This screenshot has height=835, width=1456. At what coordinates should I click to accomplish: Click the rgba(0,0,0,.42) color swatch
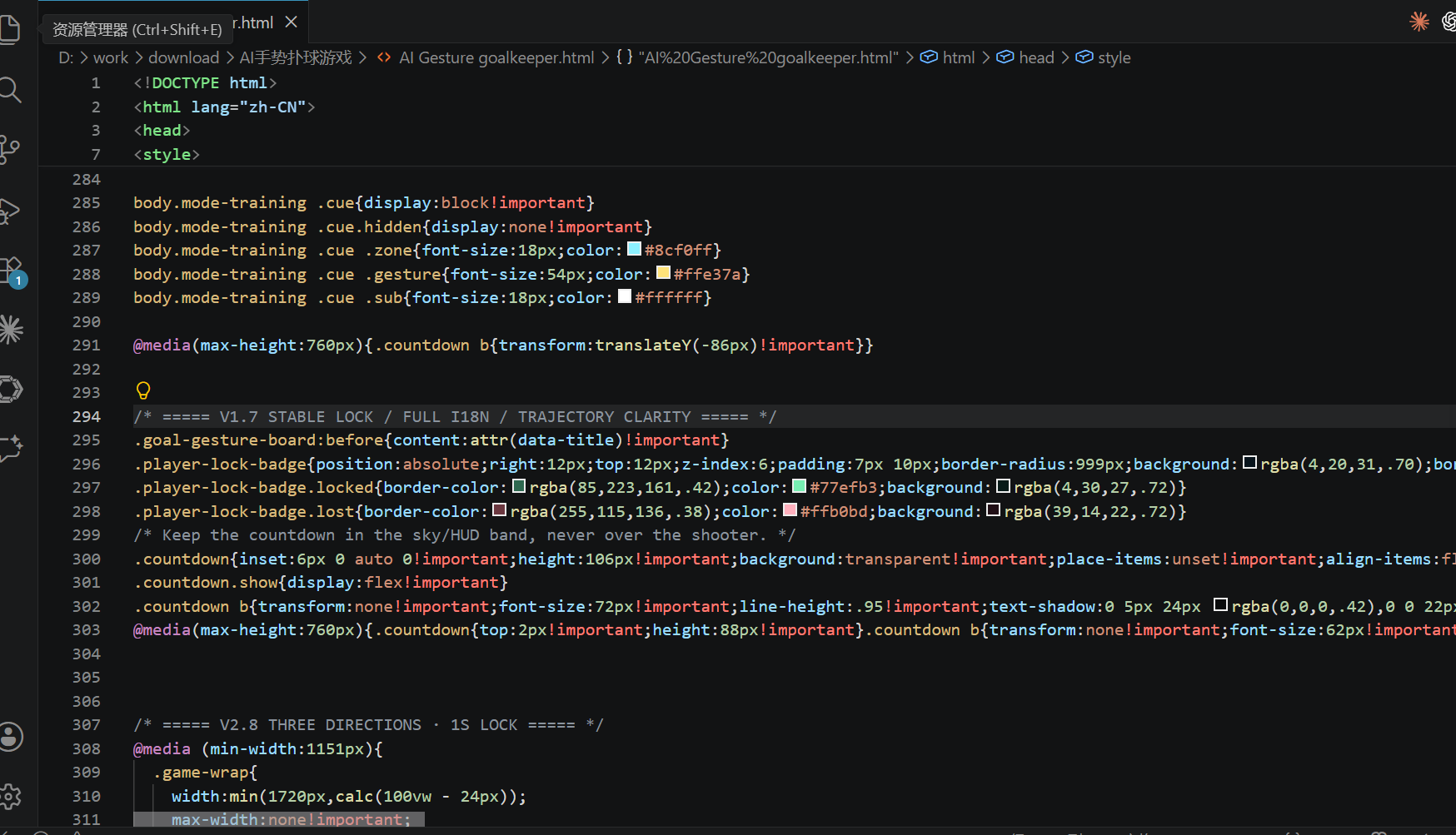(x=1221, y=604)
